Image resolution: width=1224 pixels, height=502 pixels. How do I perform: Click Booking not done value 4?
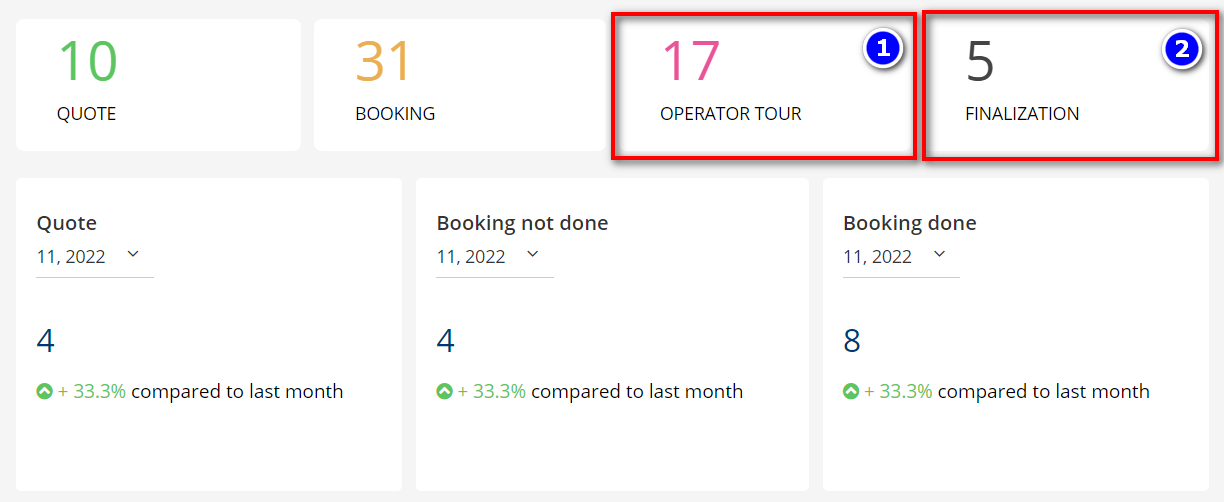446,341
